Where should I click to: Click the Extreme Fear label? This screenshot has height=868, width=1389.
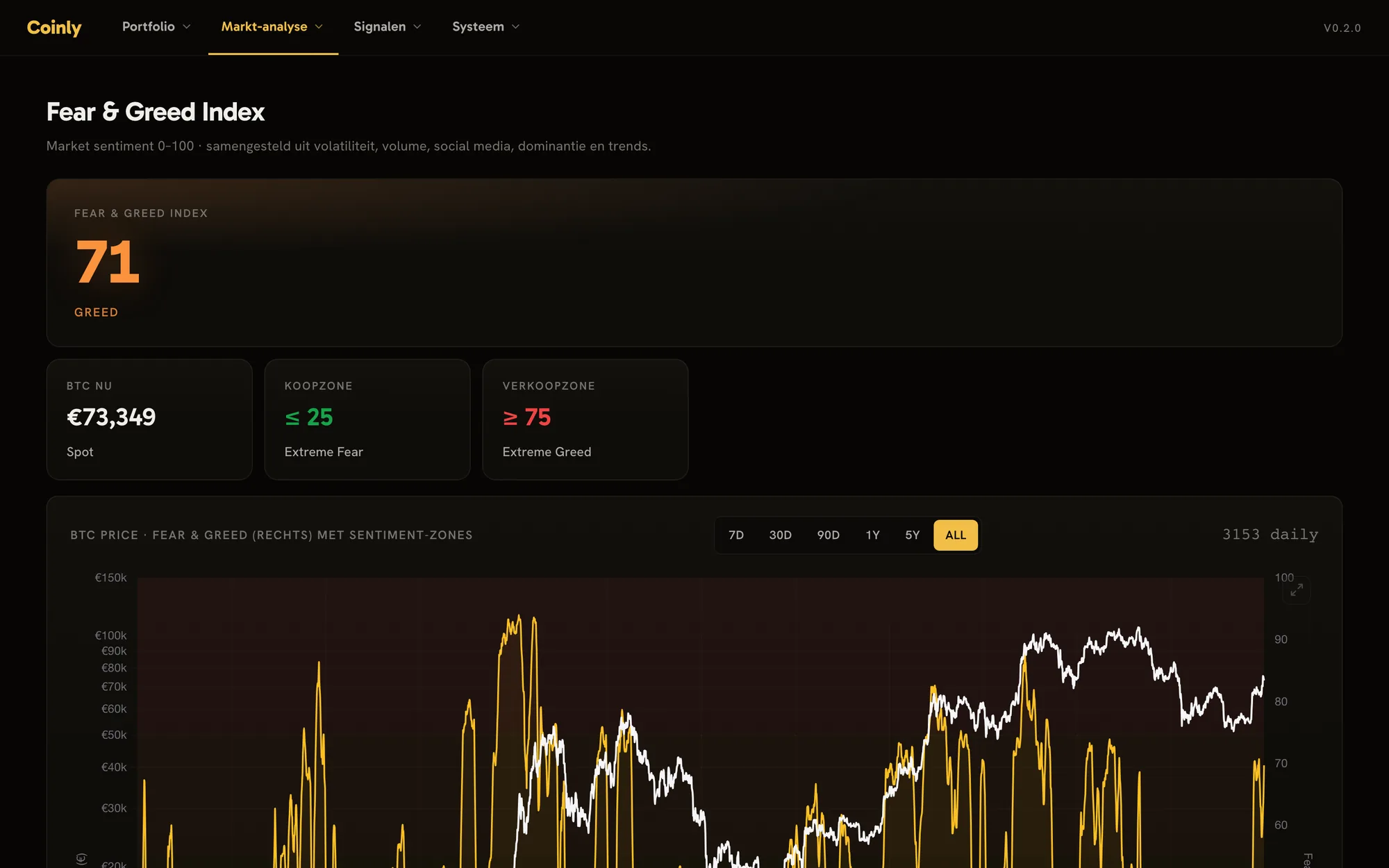click(x=324, y=452)
